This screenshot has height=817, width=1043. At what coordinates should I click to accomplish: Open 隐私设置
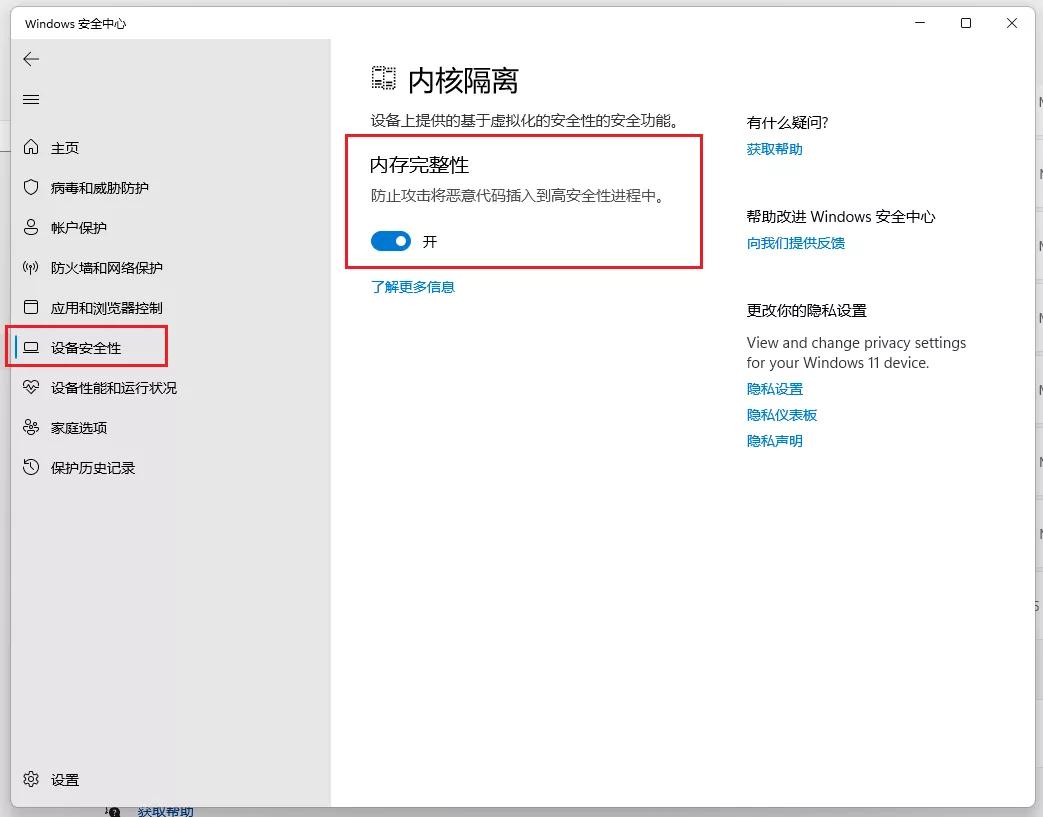tap(775, 389)
